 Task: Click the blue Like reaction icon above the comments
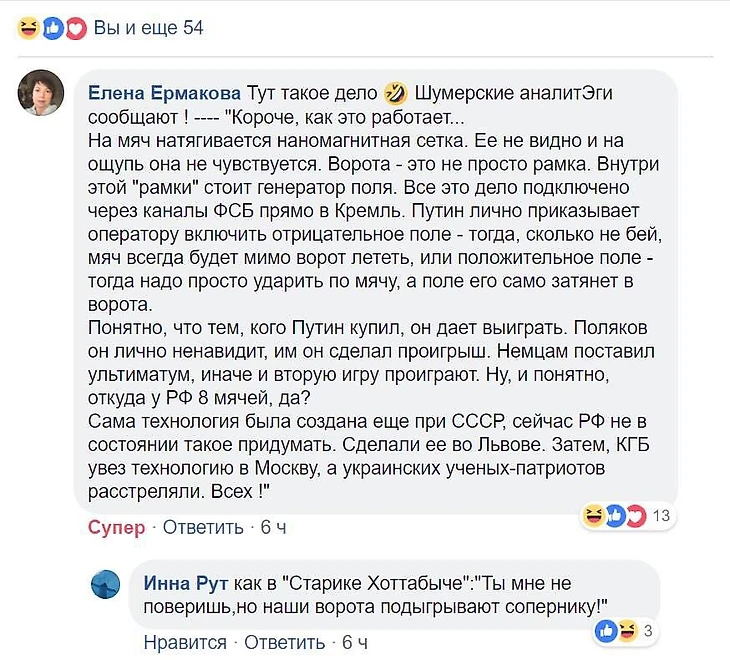[51, 28]
